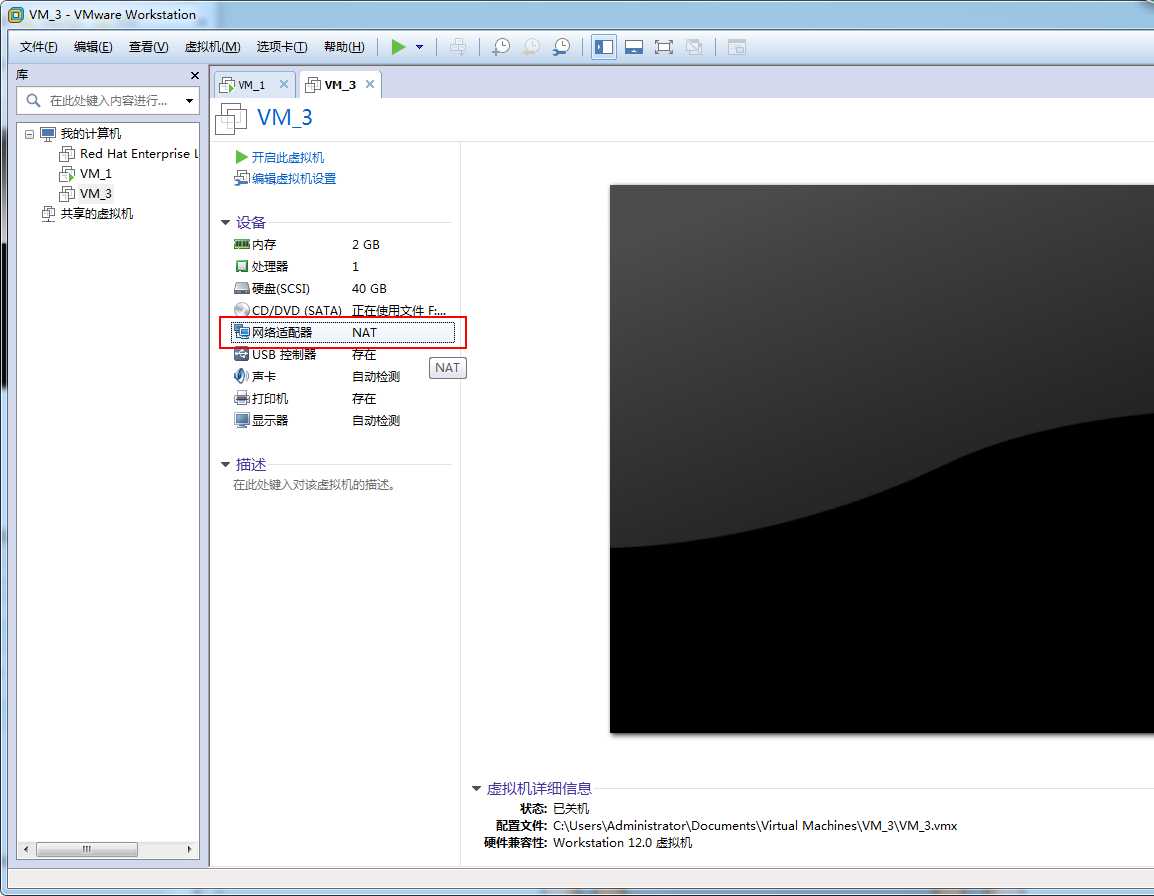Collapse the 描述 section

[225, 465]
